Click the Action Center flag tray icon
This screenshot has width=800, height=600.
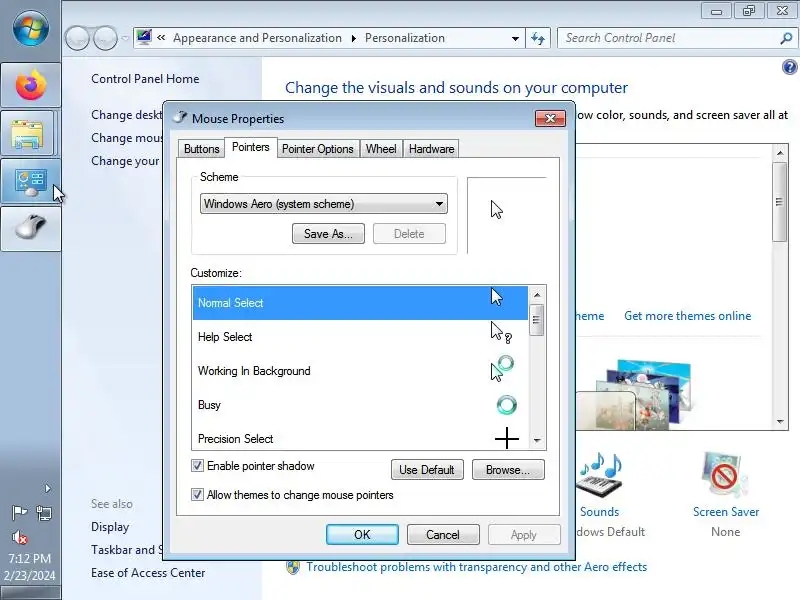pos(19,512)
